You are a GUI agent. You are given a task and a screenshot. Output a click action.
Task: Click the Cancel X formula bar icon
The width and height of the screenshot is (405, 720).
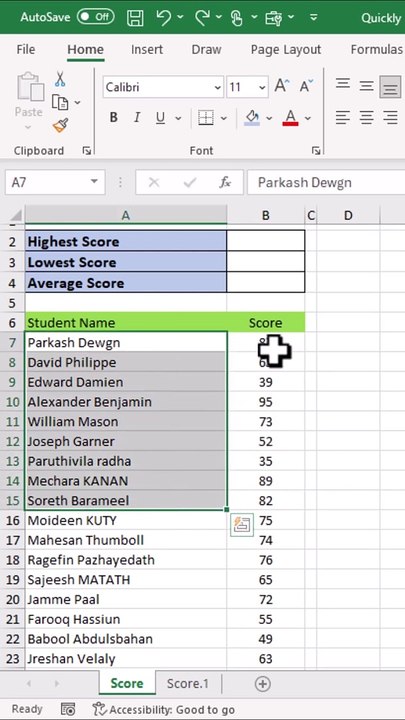pyautogui.click(x=154, y=183)
